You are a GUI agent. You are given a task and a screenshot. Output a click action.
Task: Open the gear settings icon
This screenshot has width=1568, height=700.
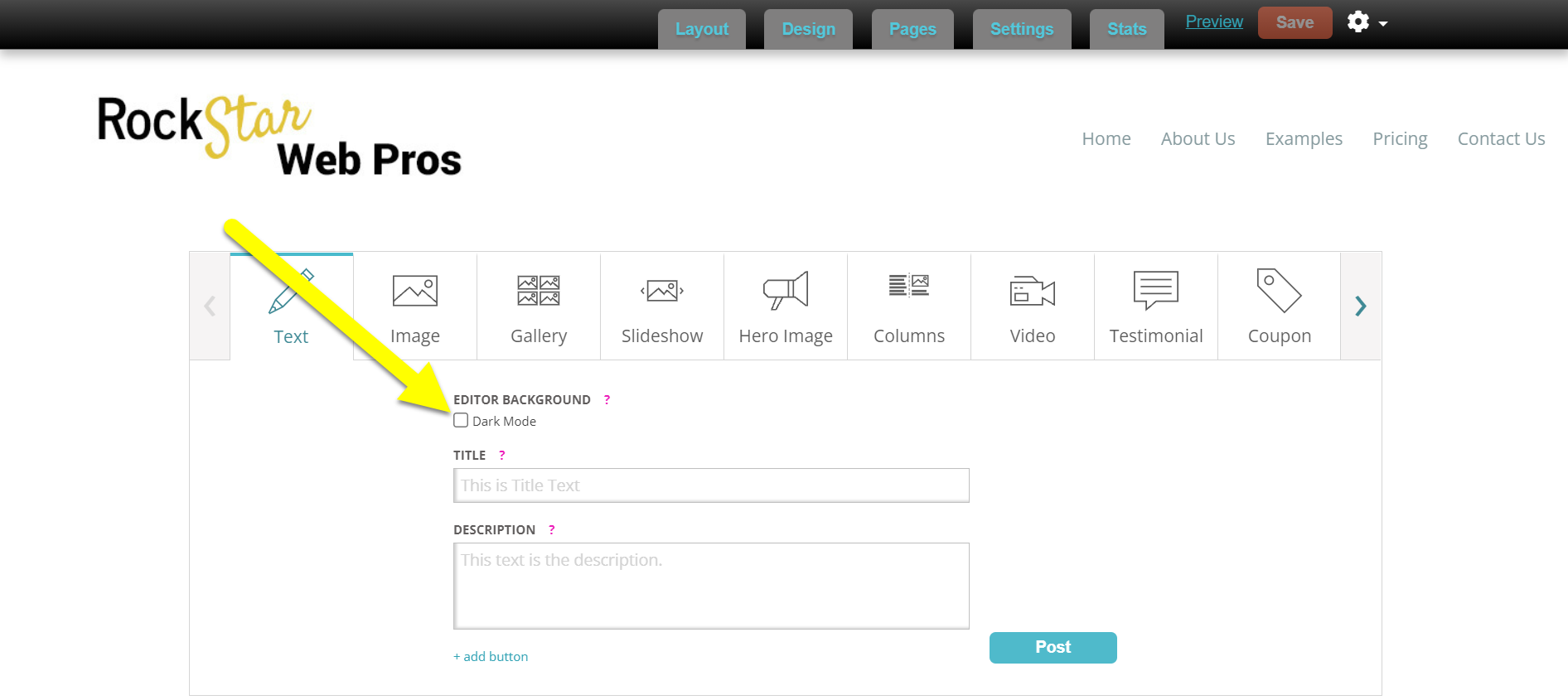point(1357,22)
